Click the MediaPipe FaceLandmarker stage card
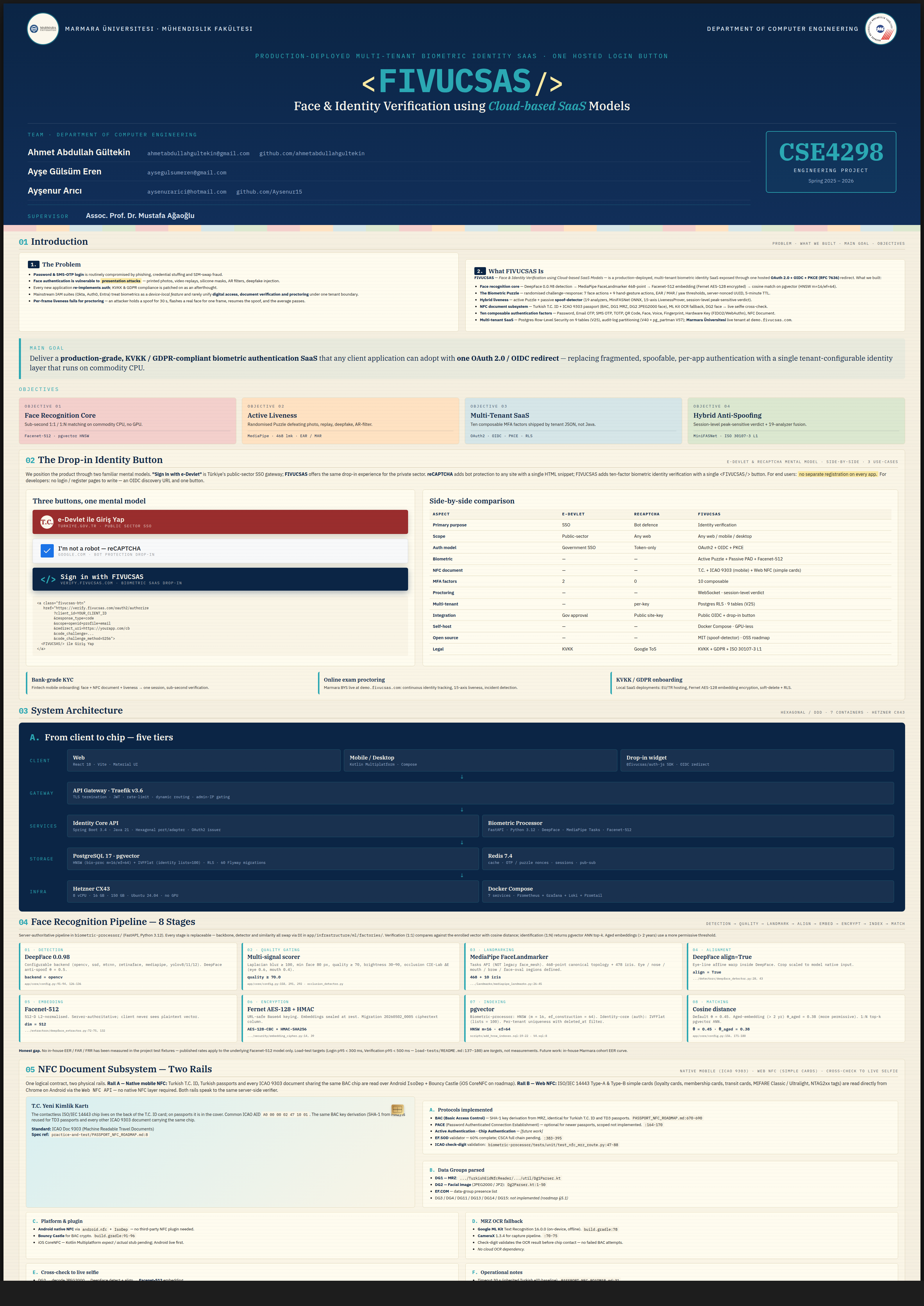Screen dimensions: 924x1306 [573, 966]
